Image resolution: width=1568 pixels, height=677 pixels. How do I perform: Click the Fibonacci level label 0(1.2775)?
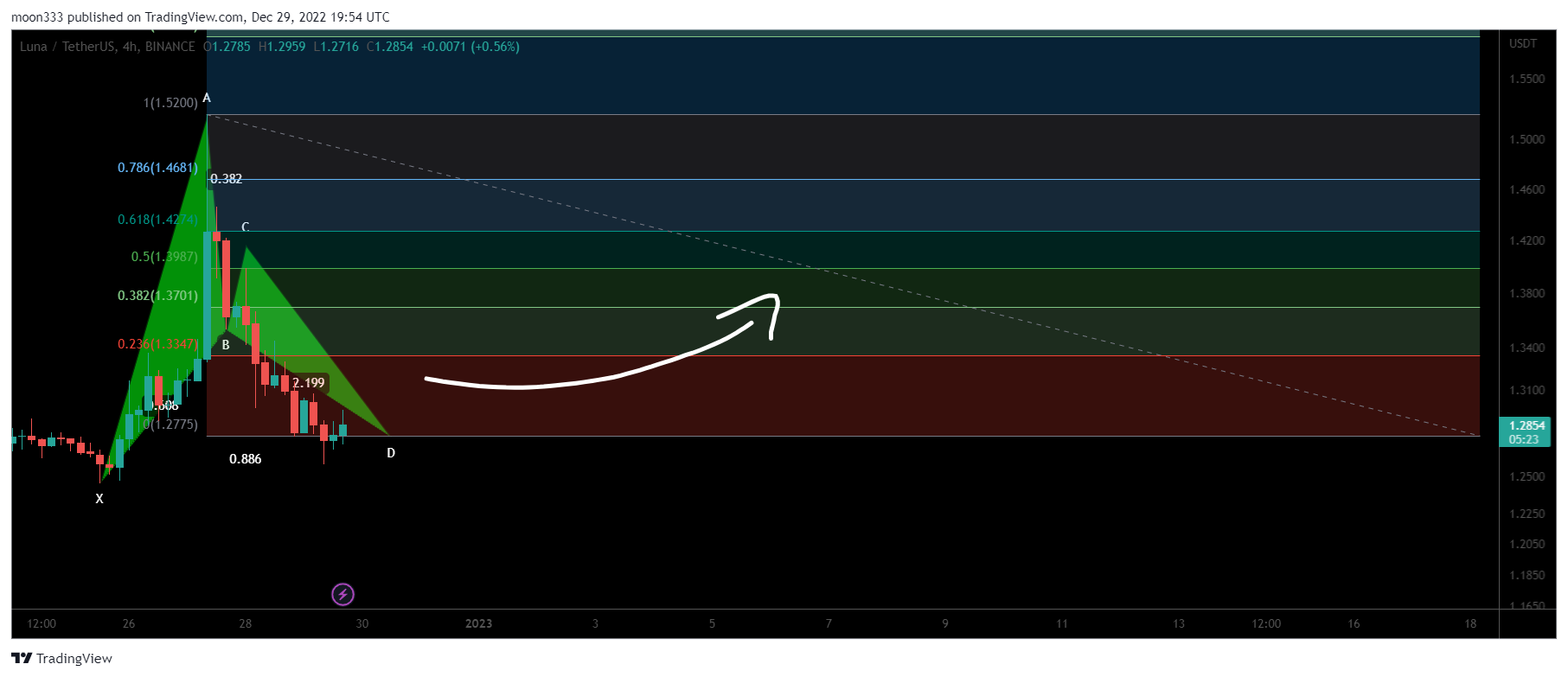[170, 425]
